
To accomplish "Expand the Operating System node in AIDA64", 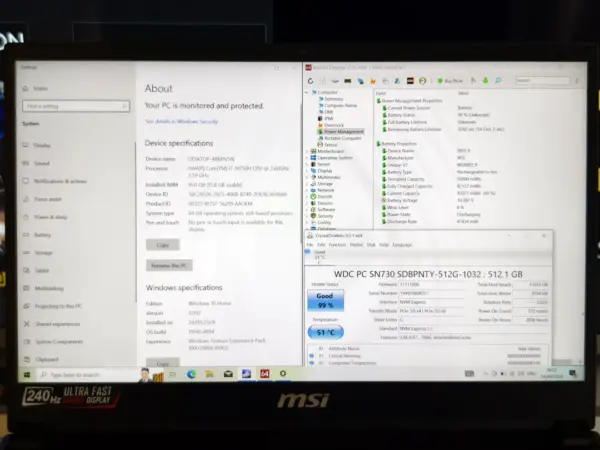I will point(307,158).
